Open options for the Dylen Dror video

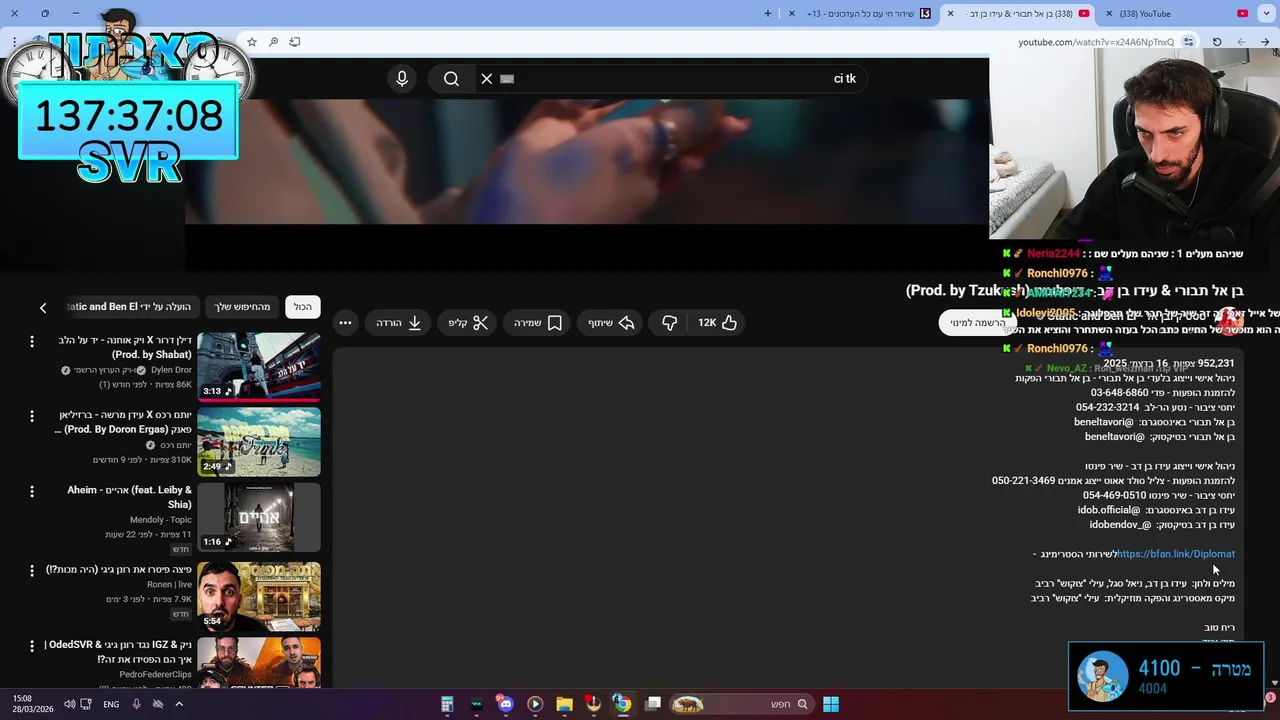[32, 342]
